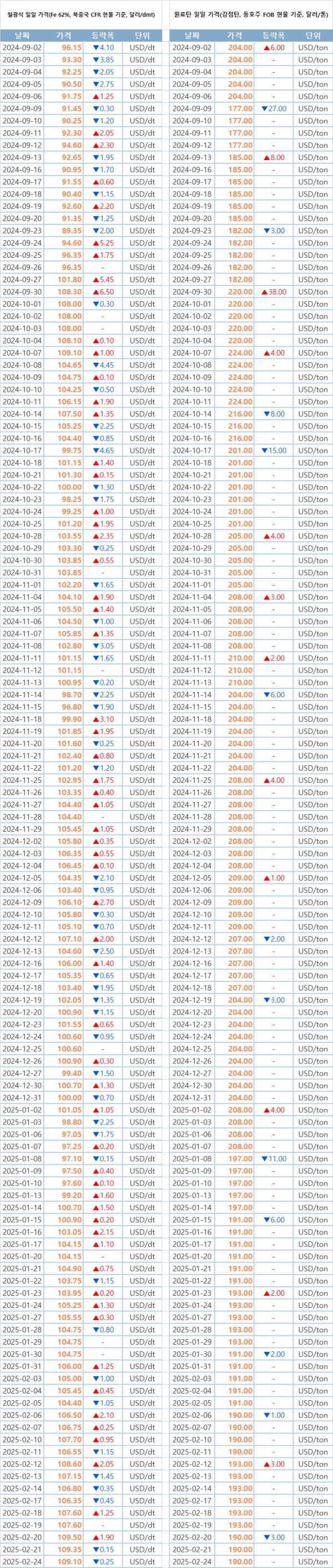Viewport: 333px width, 1568px height.
Task: Select iron ore price 109.50 on 2025-02-20
Action: coord(69,1537)
